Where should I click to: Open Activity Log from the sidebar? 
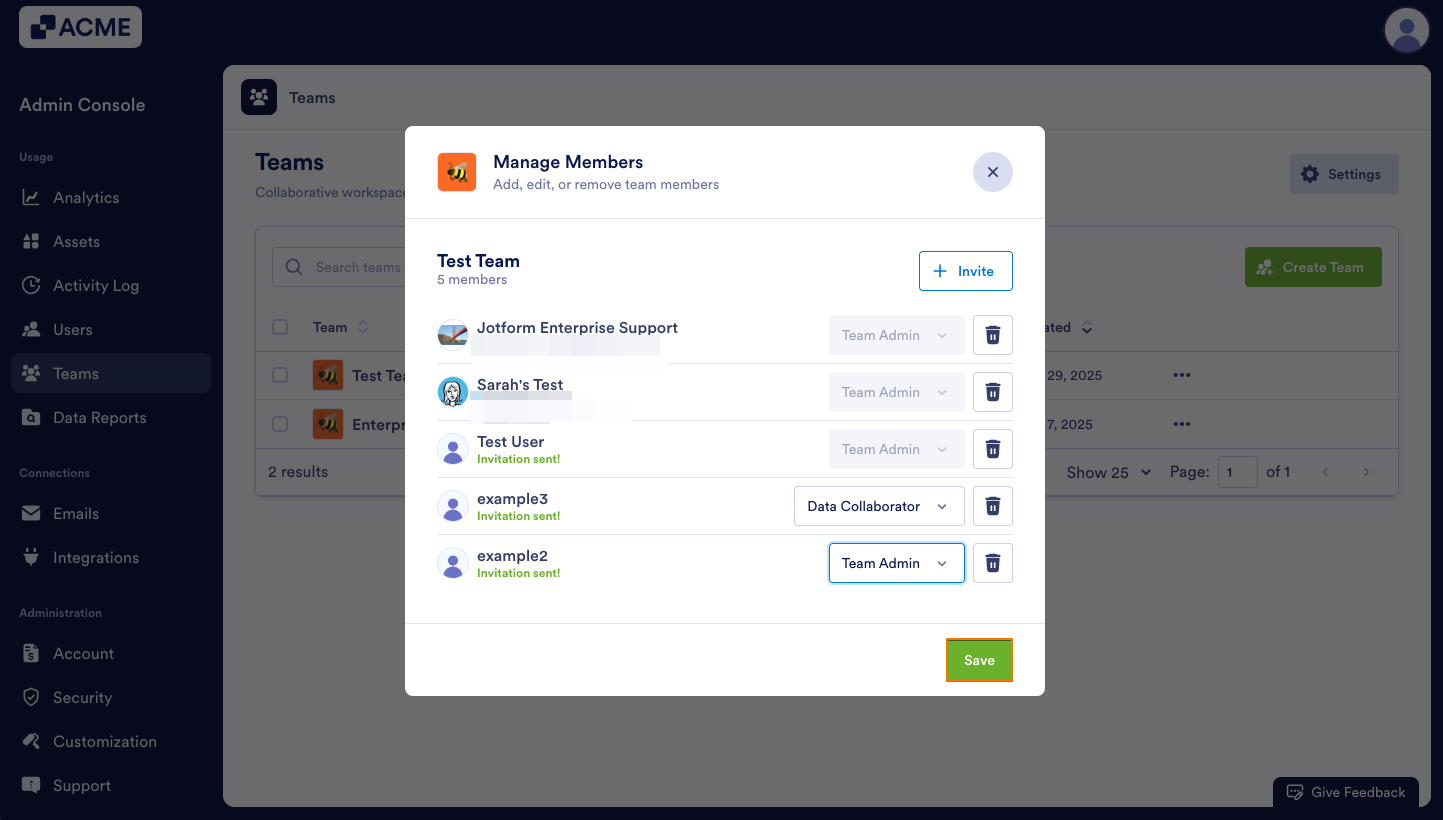[x=96, y=286]
